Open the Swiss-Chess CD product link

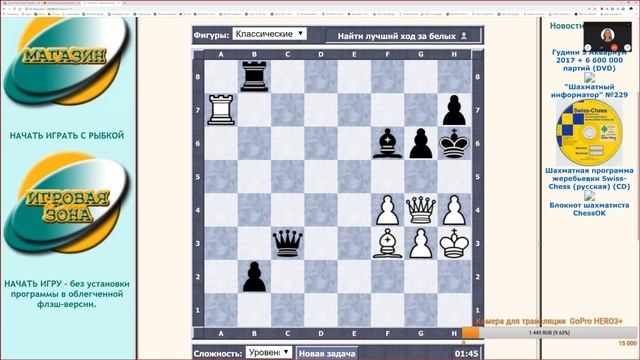pyautogui.click(x=589, y=178)
